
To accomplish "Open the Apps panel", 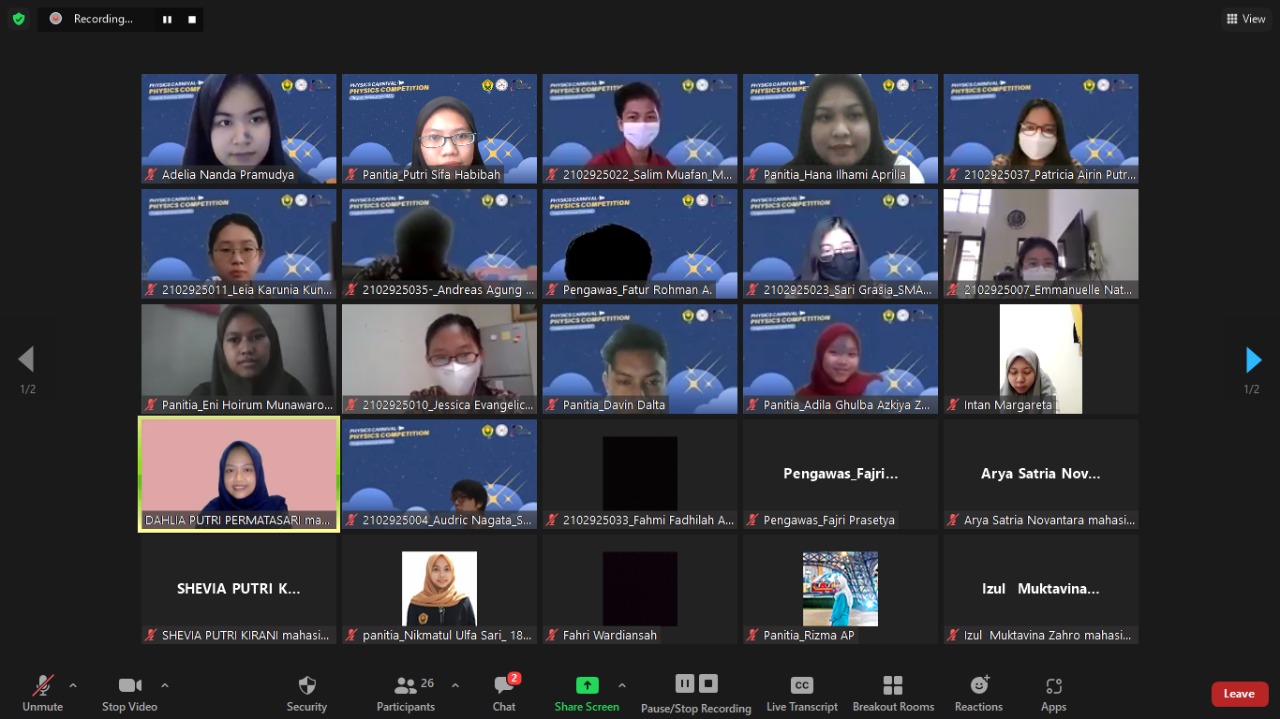I will 1053,685.
